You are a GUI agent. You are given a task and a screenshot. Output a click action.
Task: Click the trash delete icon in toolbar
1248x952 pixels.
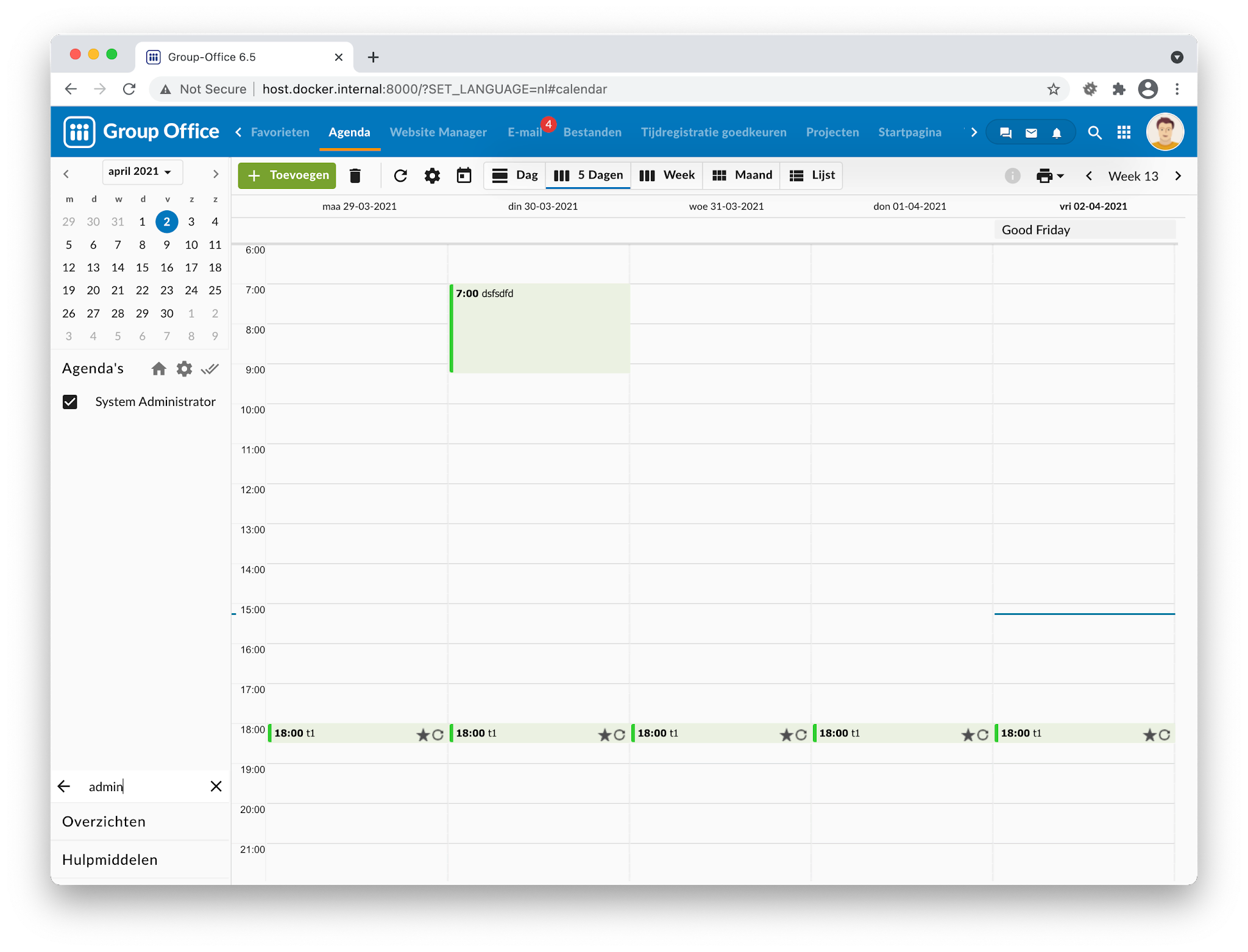(355, 176)
